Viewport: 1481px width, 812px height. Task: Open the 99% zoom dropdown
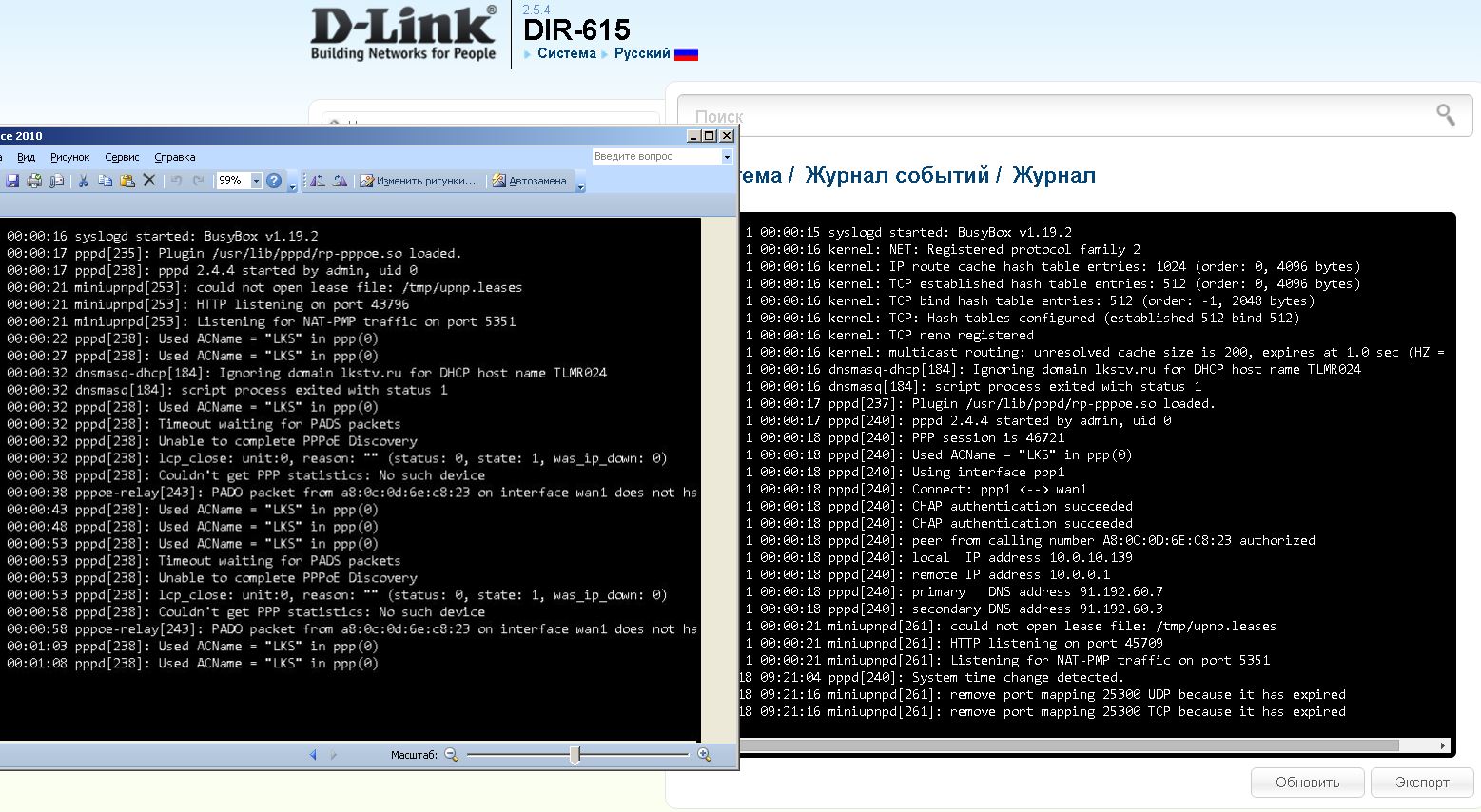point(256,181)
